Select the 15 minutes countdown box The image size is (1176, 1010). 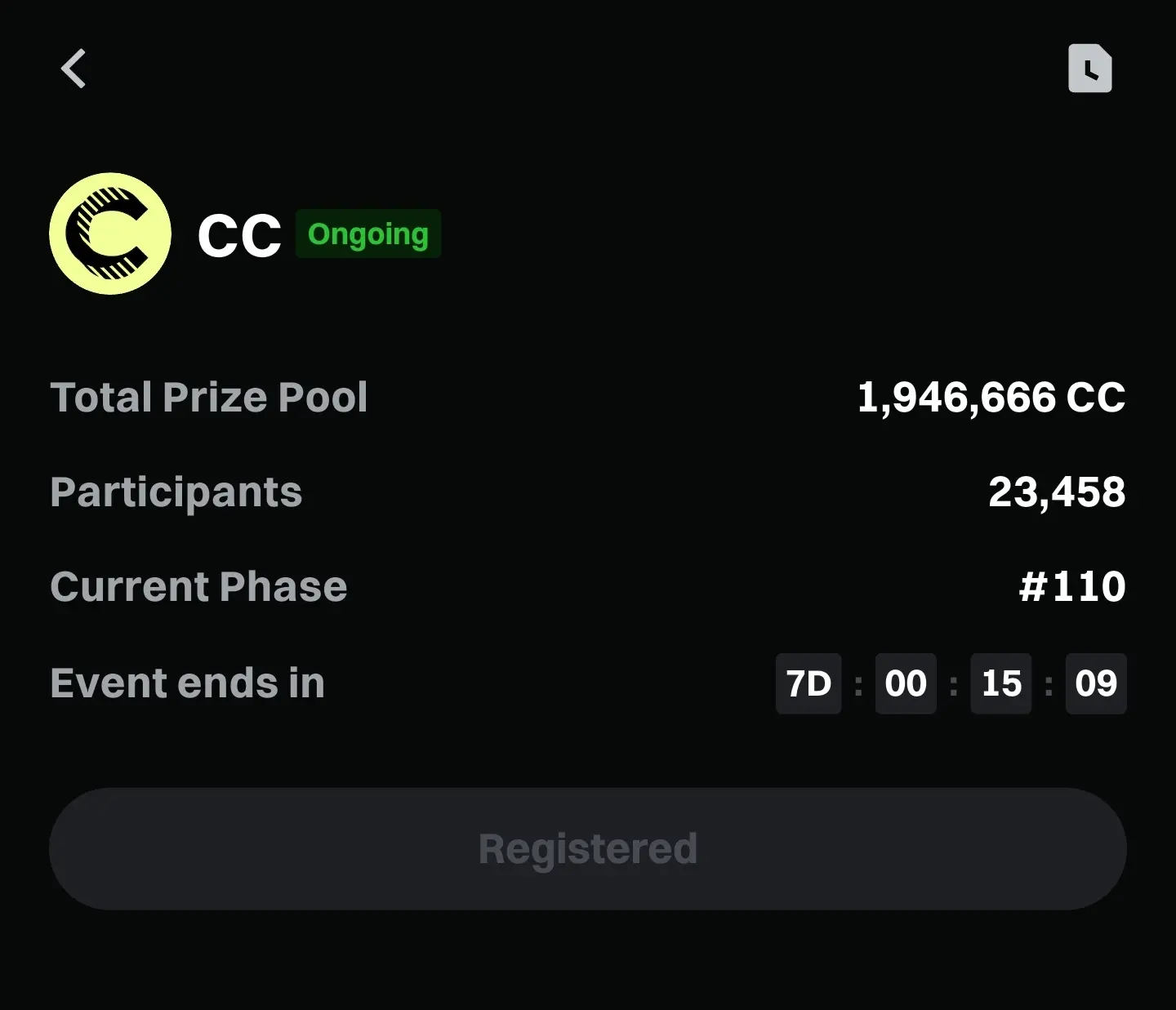click(1000, 683)
